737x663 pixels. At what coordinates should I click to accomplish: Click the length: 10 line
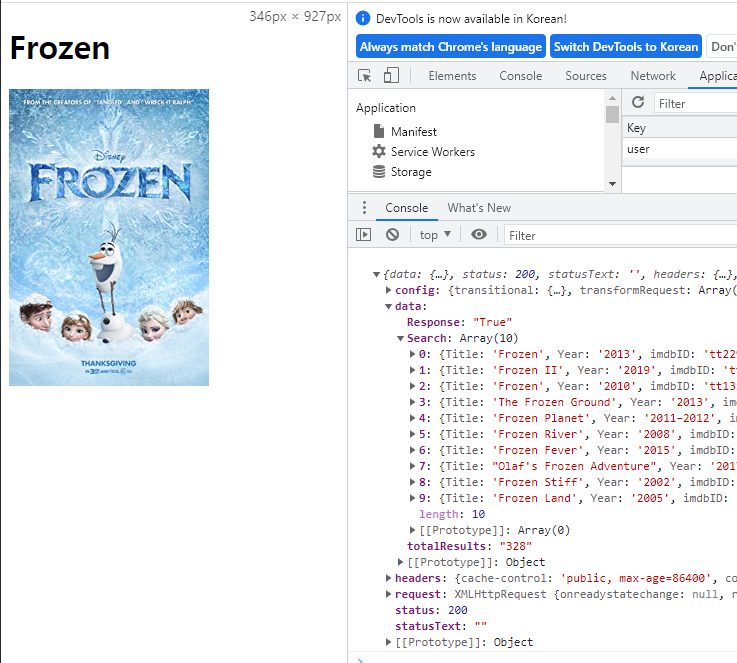click(452, 514)
